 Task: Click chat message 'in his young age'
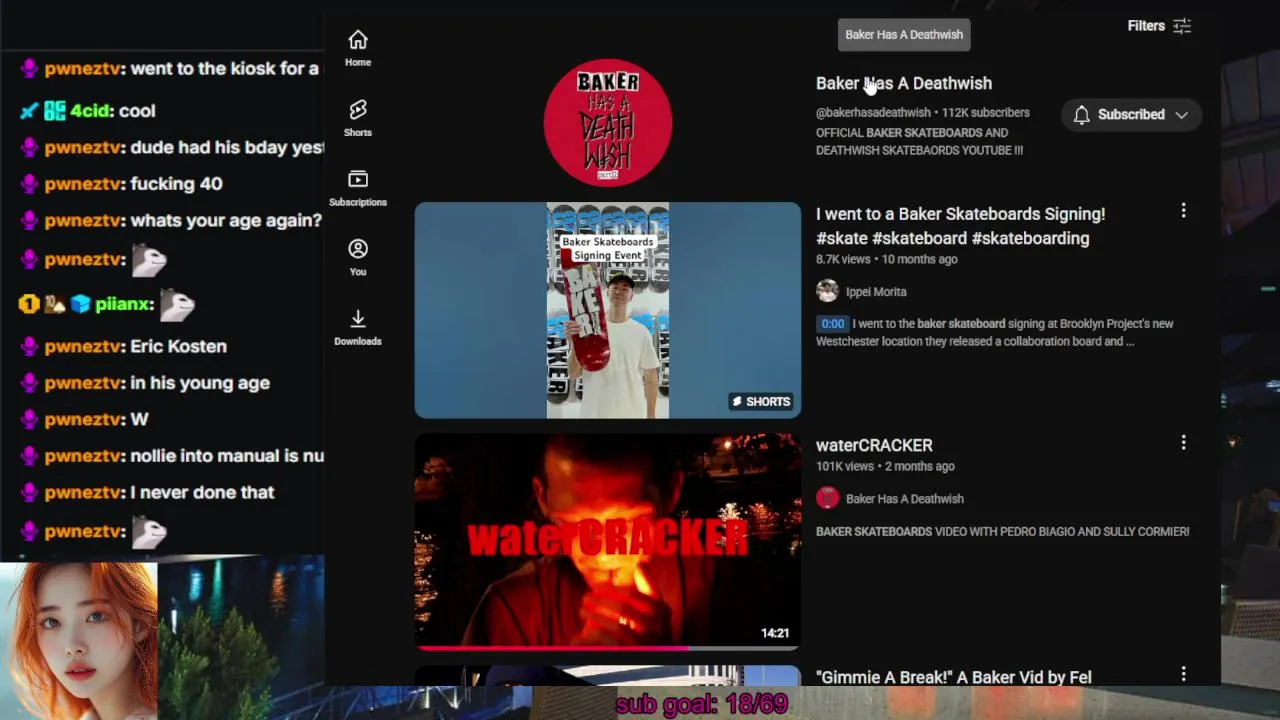[200, 383]
